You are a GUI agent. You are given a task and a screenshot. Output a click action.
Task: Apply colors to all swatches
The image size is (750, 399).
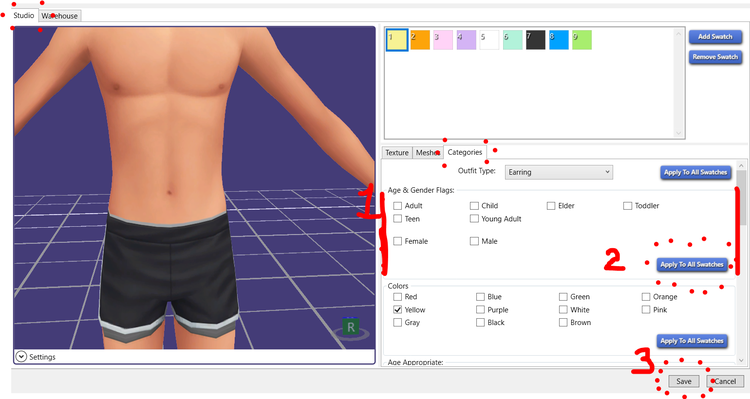[692, 341]
